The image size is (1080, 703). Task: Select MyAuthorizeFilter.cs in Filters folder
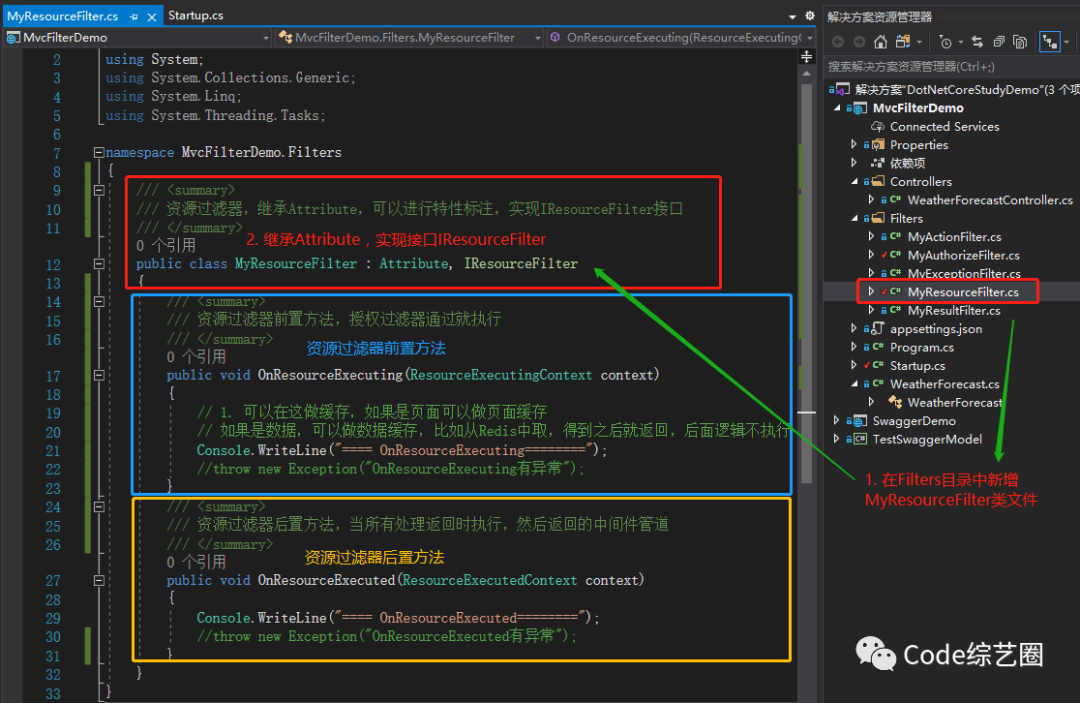coord(963,255)
